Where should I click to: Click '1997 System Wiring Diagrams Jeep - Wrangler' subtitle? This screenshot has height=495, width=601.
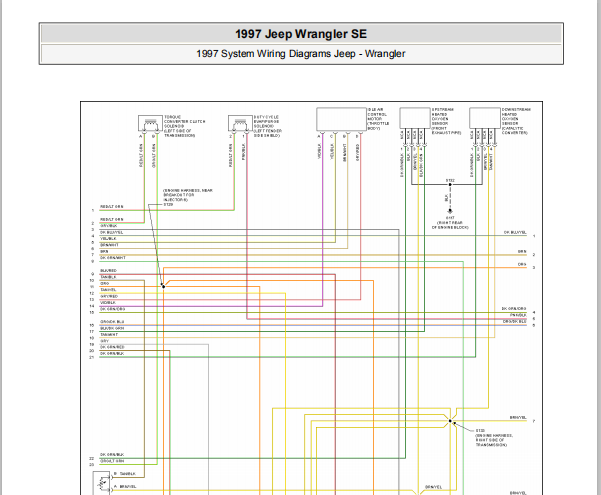pos(301,54)
